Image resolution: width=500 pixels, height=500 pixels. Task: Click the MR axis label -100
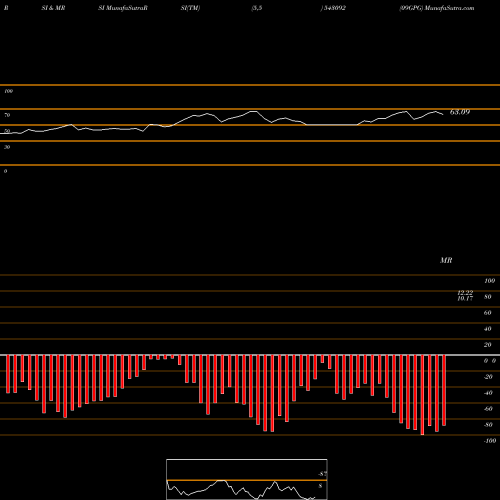(x=490, y=441)
